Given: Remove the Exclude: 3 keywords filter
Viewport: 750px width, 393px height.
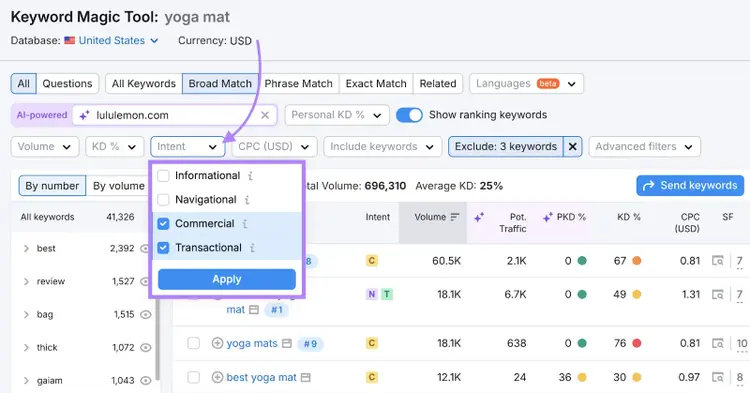Looking at the screenshot, I should (x=573, y=147).
